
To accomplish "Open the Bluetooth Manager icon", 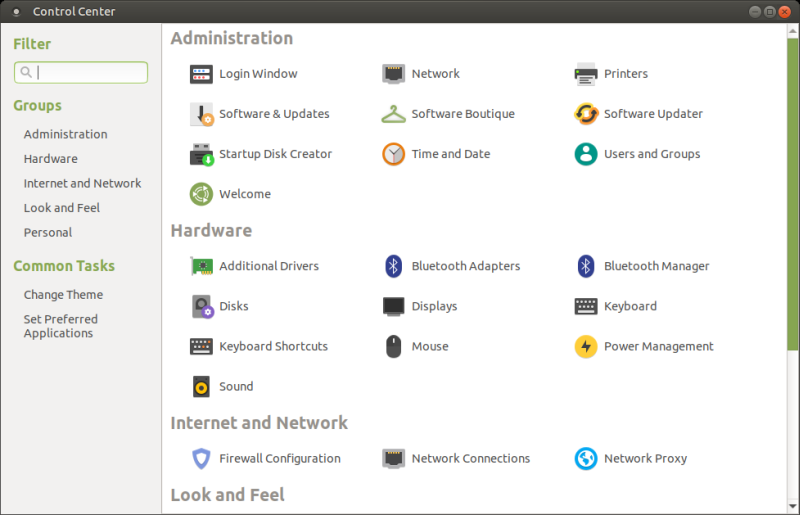I will [586, 266].
